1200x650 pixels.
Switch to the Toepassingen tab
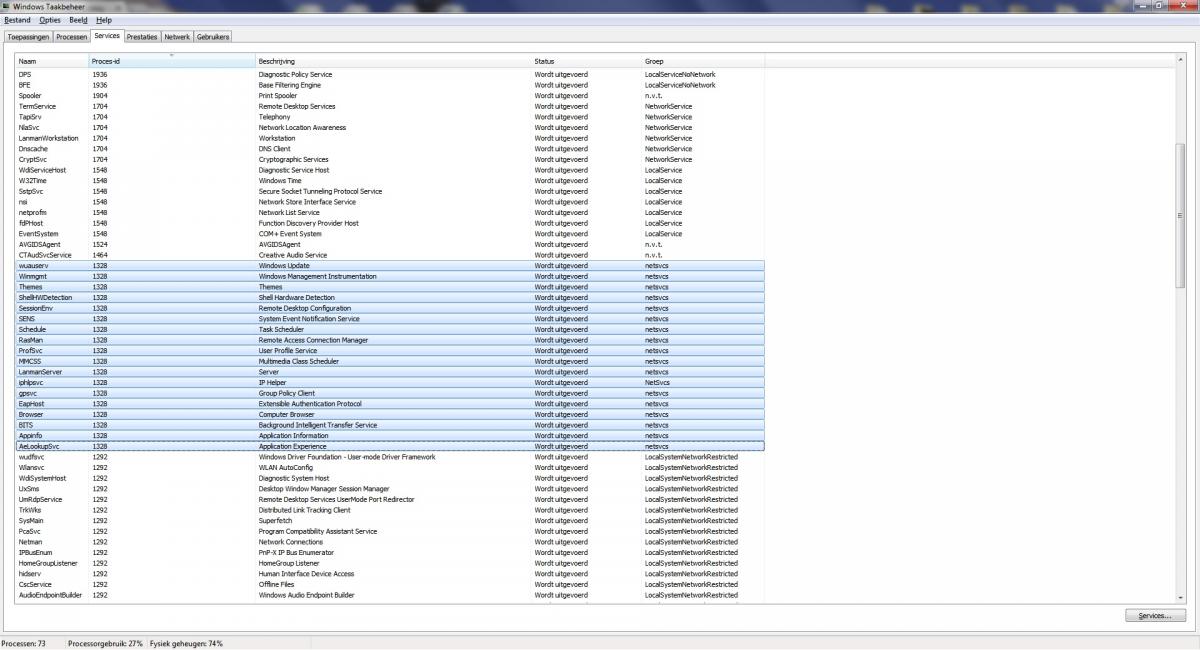(28, 37)
